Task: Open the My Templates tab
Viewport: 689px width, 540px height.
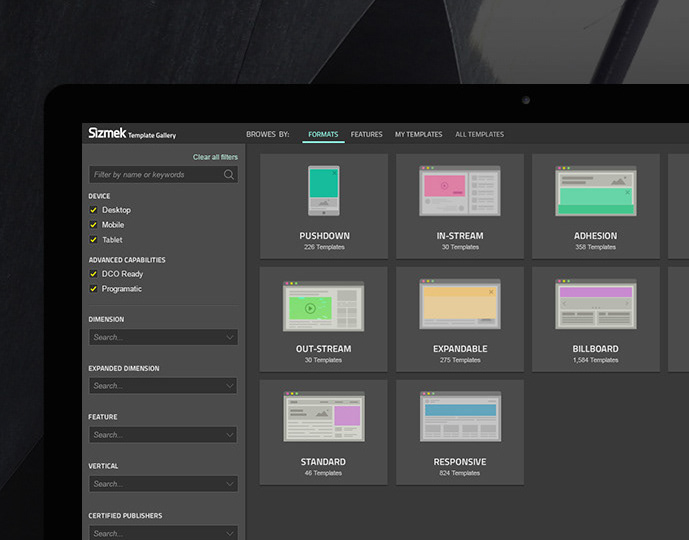Action: coord(418,134)
